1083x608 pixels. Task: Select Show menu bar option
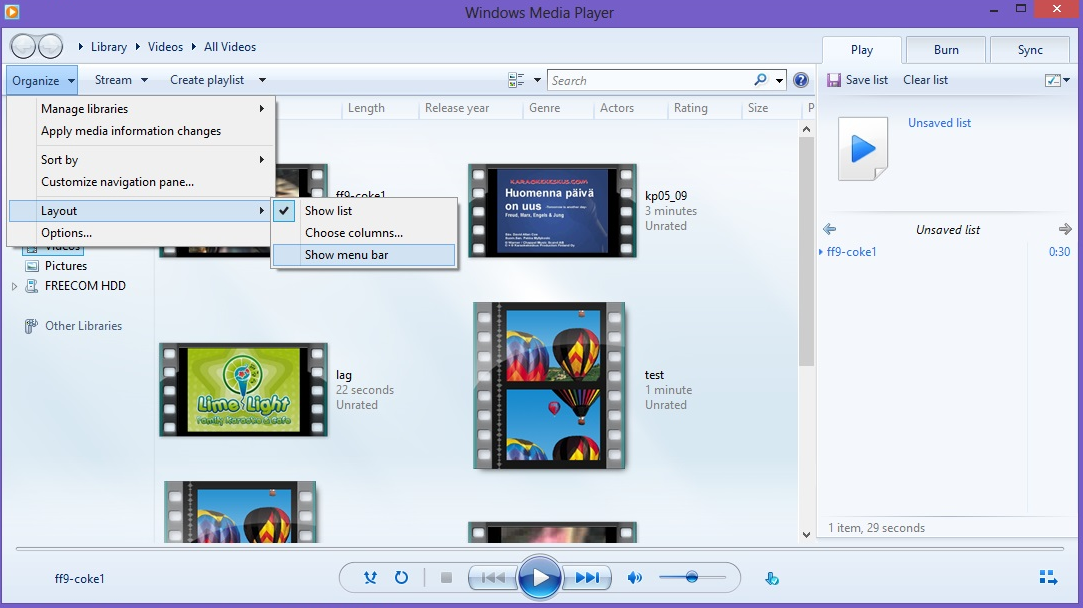[346, 255]
